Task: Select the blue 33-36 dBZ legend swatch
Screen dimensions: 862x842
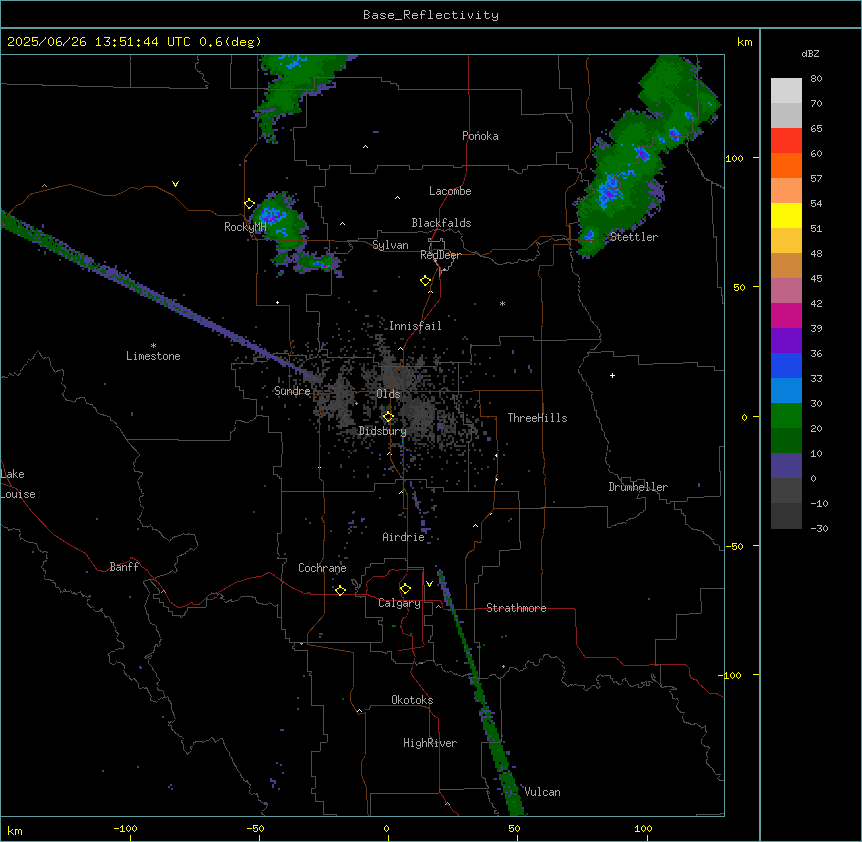Action: (x=786, y=365)
